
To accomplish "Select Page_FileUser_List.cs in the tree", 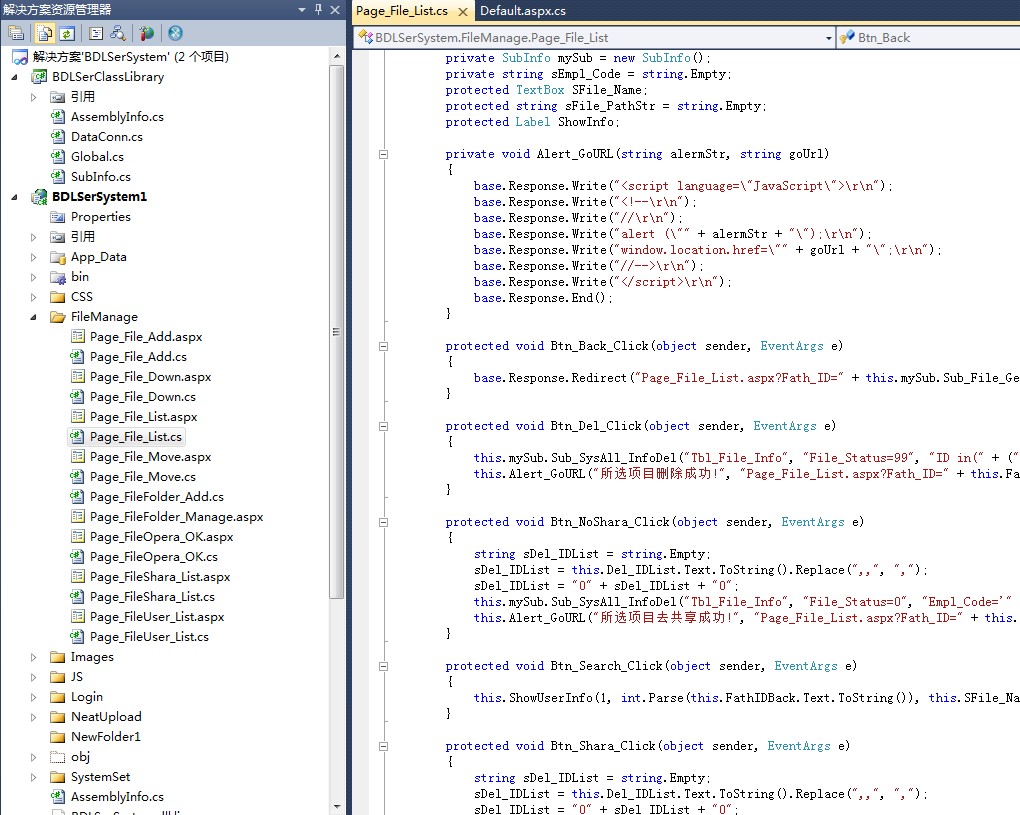I will 149,637.
